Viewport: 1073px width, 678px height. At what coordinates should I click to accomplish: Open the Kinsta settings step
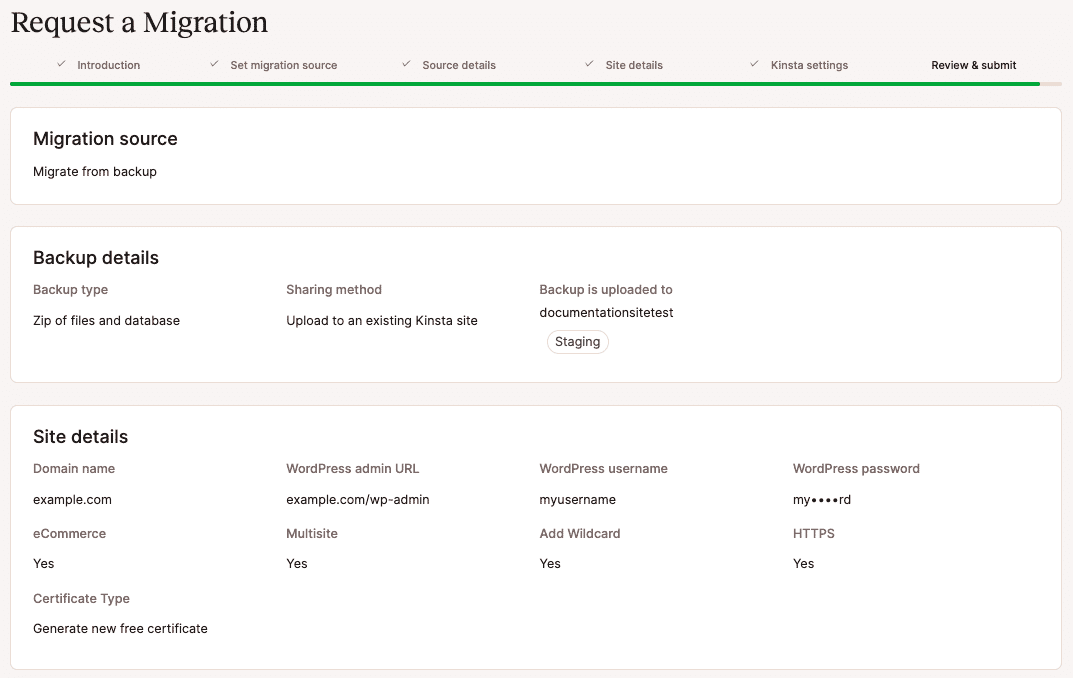click(809, 65)
